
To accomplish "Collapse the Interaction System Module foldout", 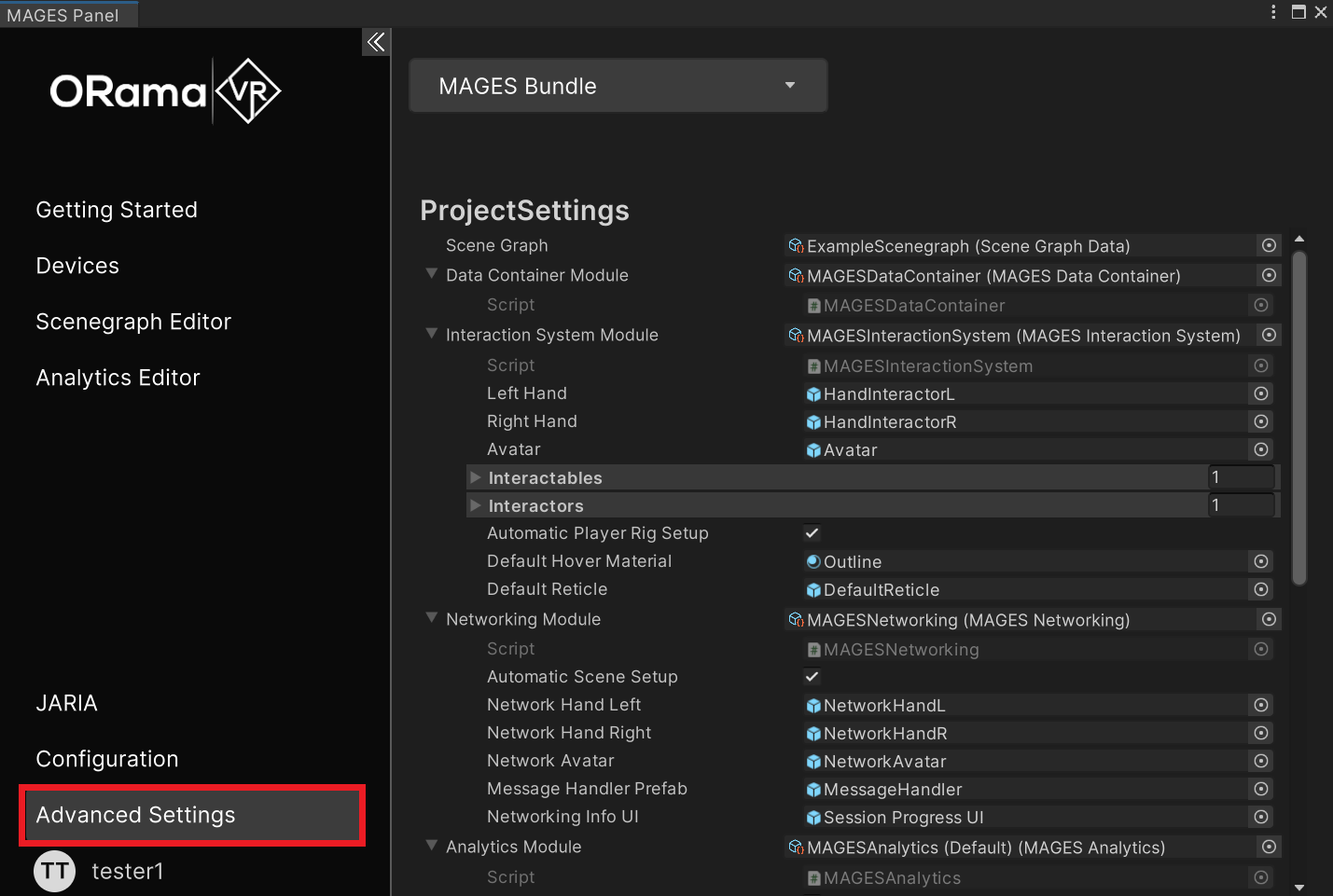I will pos(431,334).
